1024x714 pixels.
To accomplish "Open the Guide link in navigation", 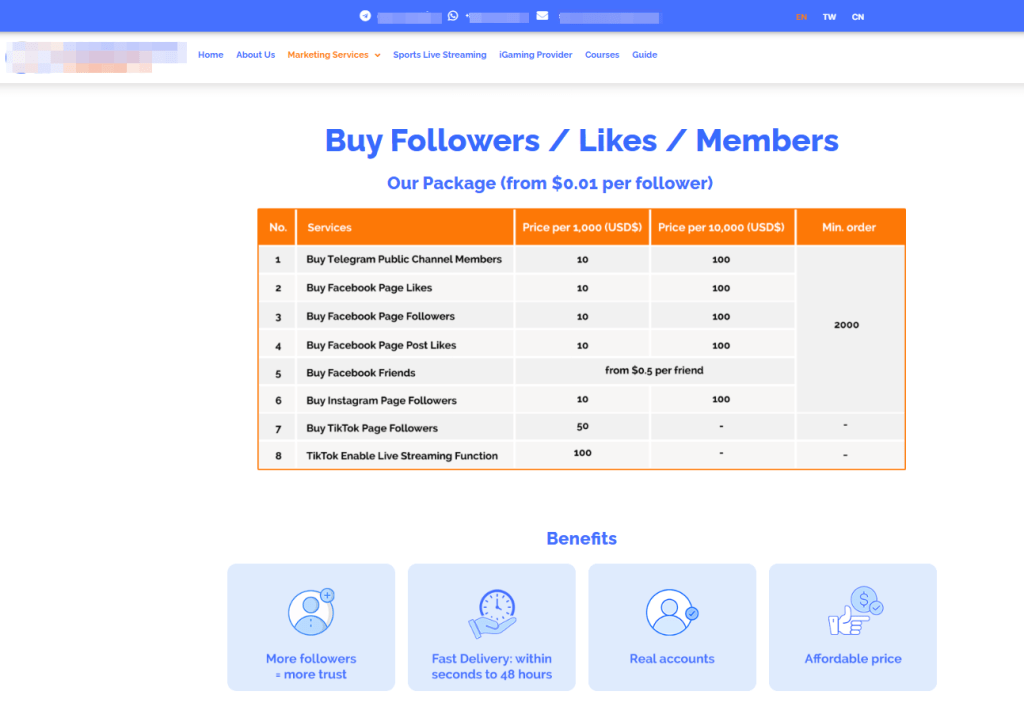I will [644, 55].
